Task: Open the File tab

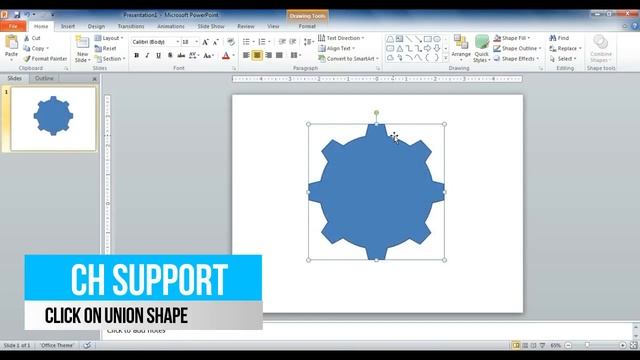Action: pos(13,26)
